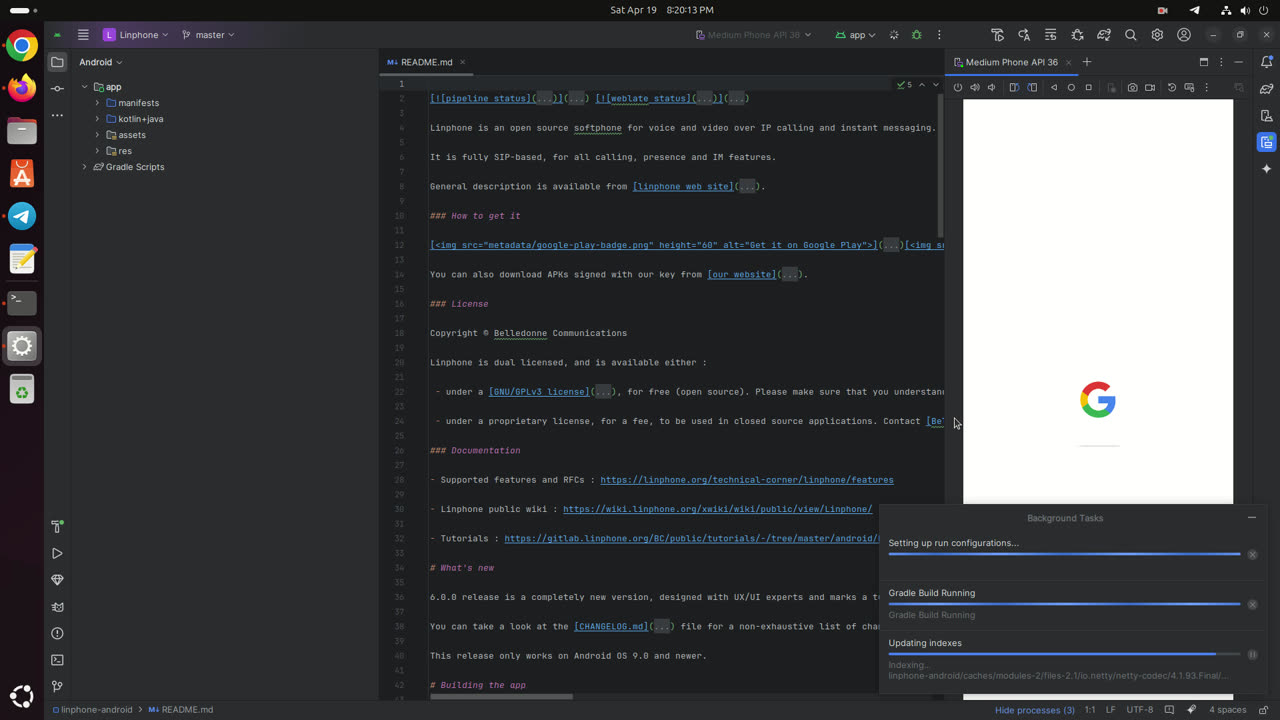Close the README.md tab
Viewport: 1280px width, 720px height.
[x=463, y=62]
